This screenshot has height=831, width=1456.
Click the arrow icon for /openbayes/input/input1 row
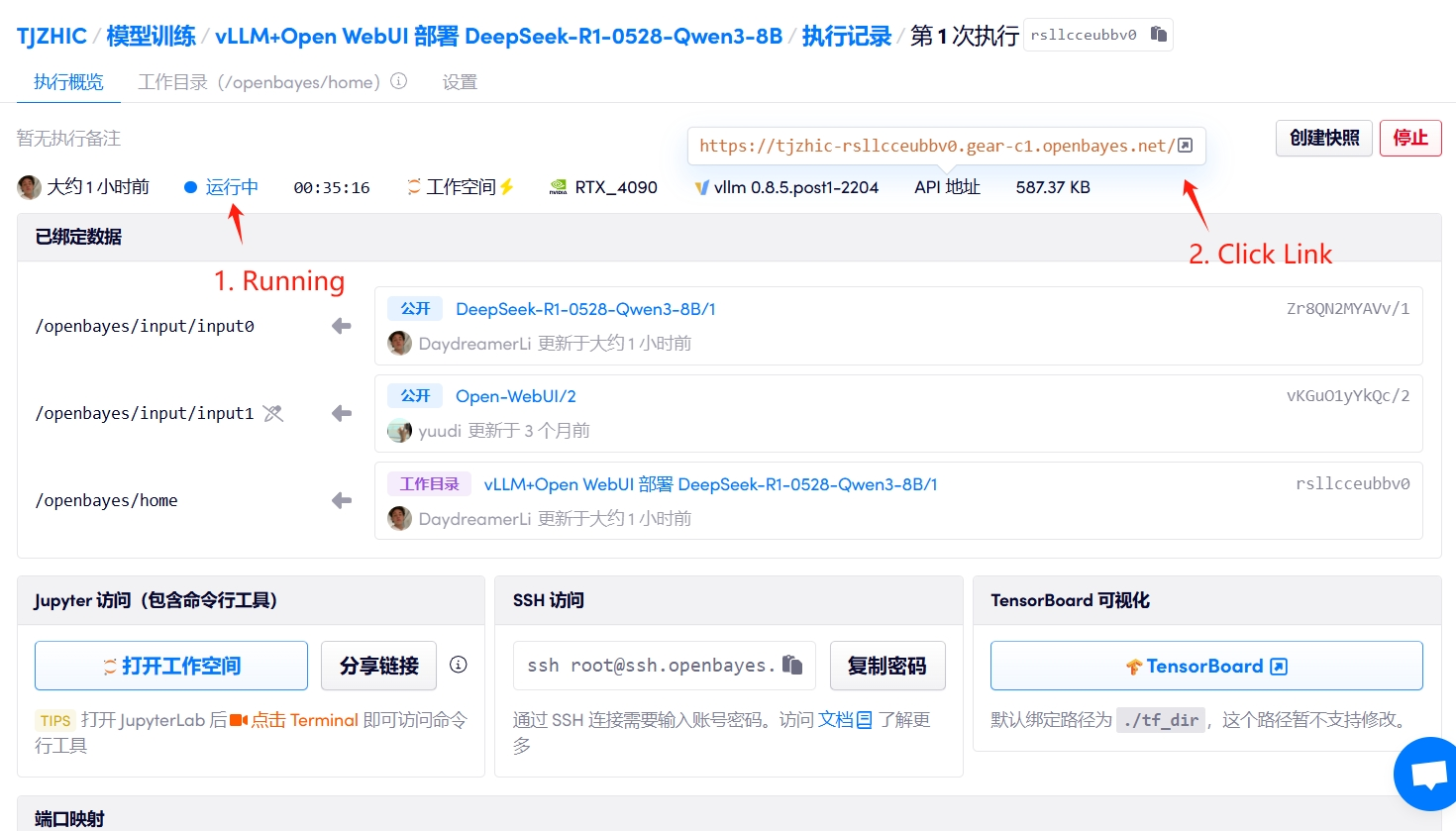pos(342,413)
